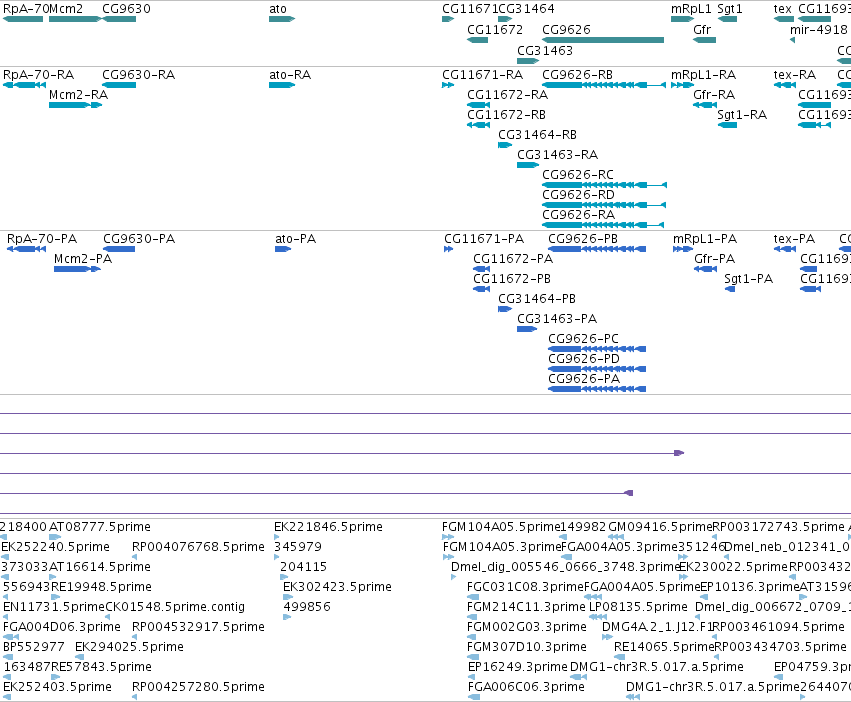Open the "RP004076768.5prime" EST label

tap(198, 546)
